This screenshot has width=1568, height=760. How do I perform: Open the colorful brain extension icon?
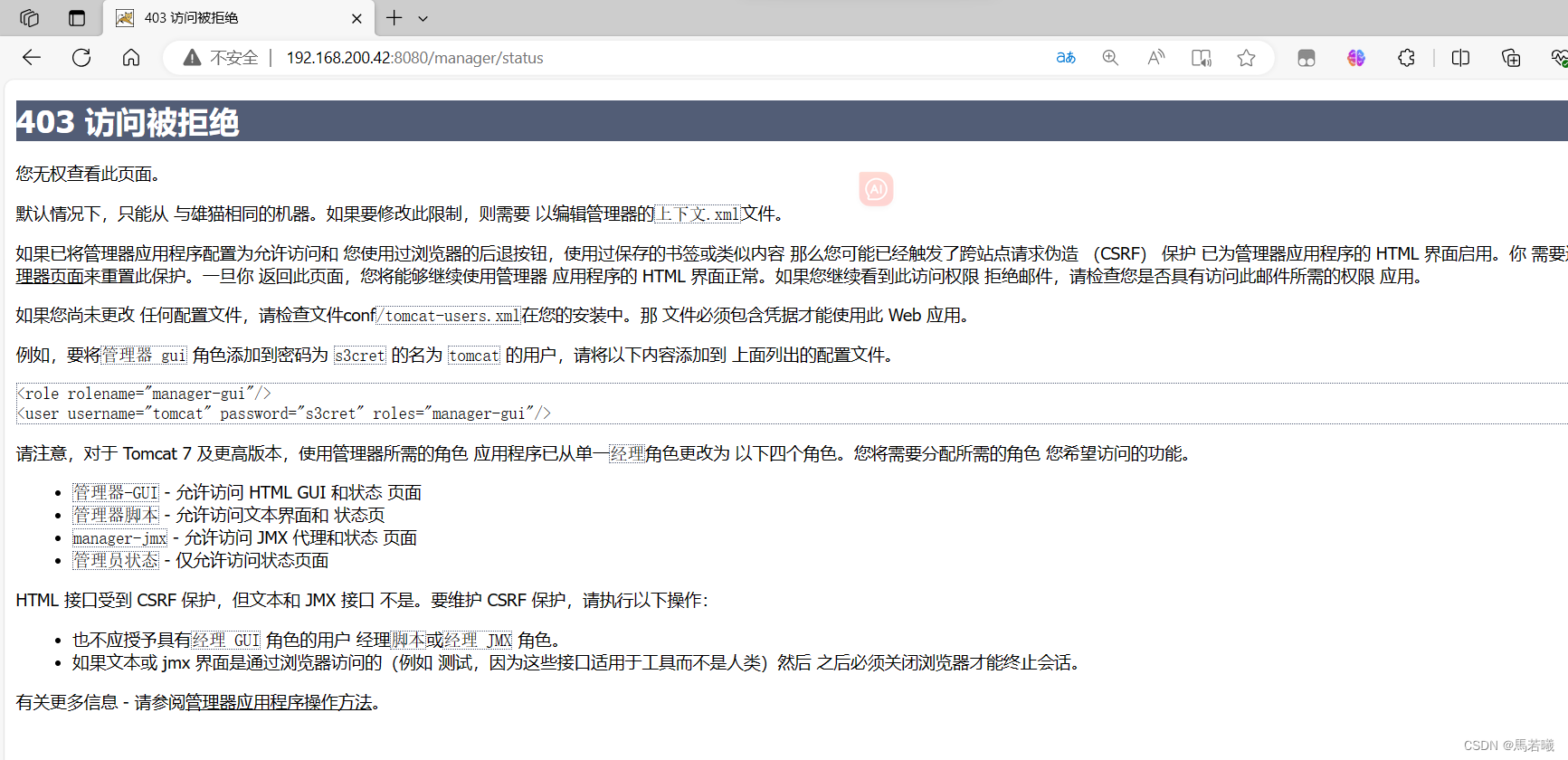coord(1356,58)
